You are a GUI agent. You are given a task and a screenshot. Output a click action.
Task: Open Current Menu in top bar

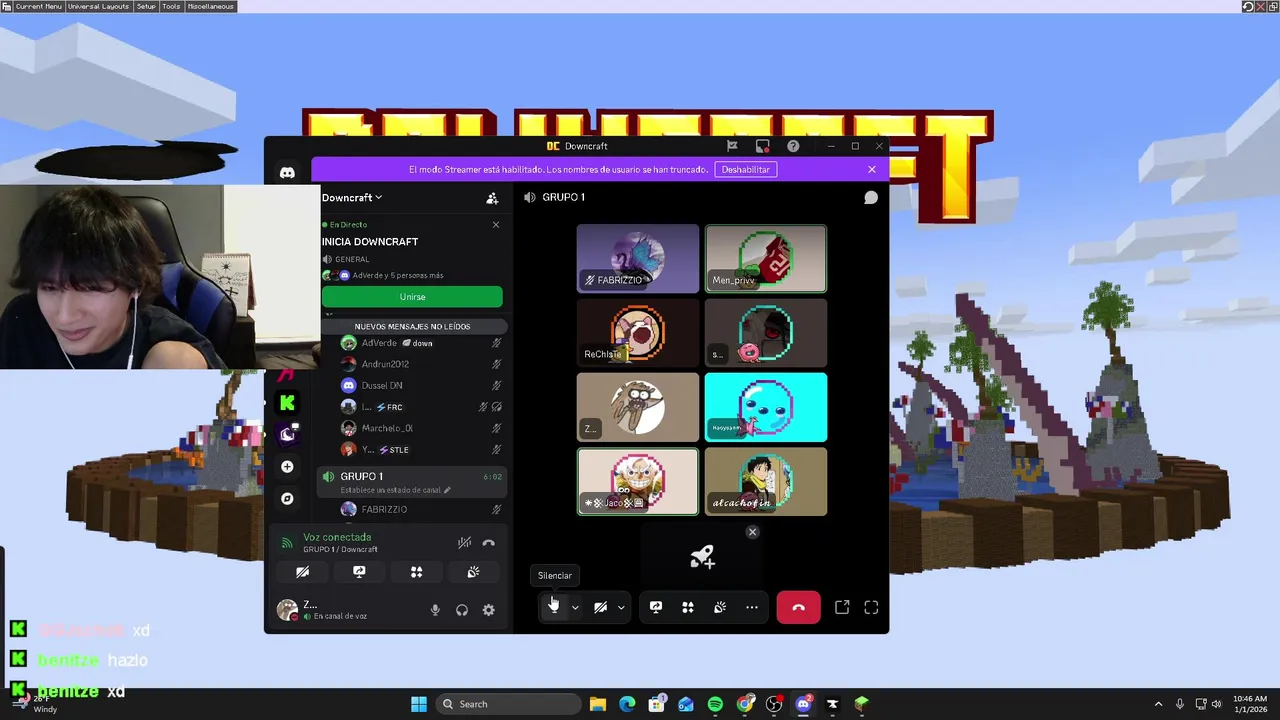click(x=39, y=6)
